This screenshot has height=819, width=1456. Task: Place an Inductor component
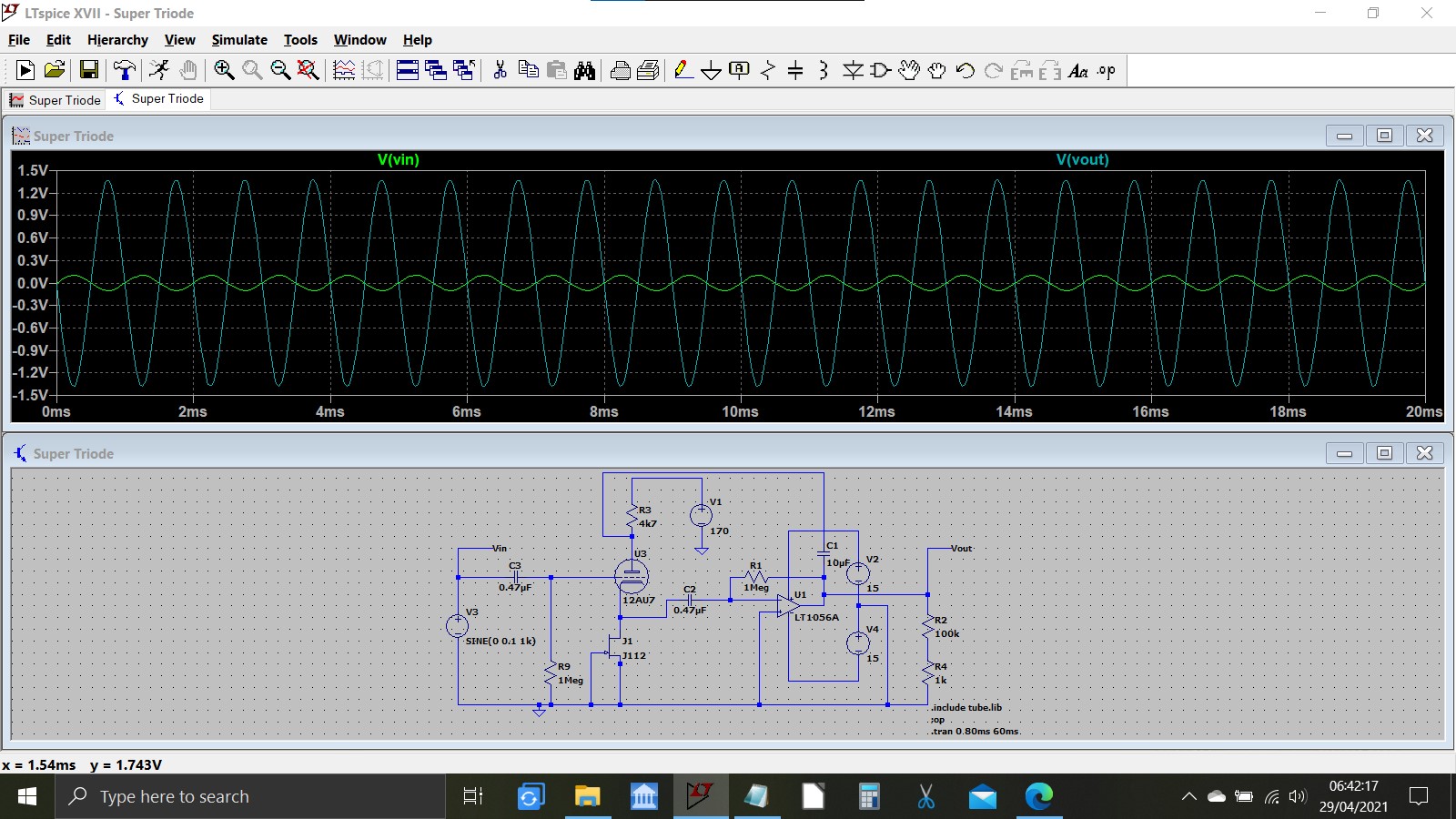point(824,70)
